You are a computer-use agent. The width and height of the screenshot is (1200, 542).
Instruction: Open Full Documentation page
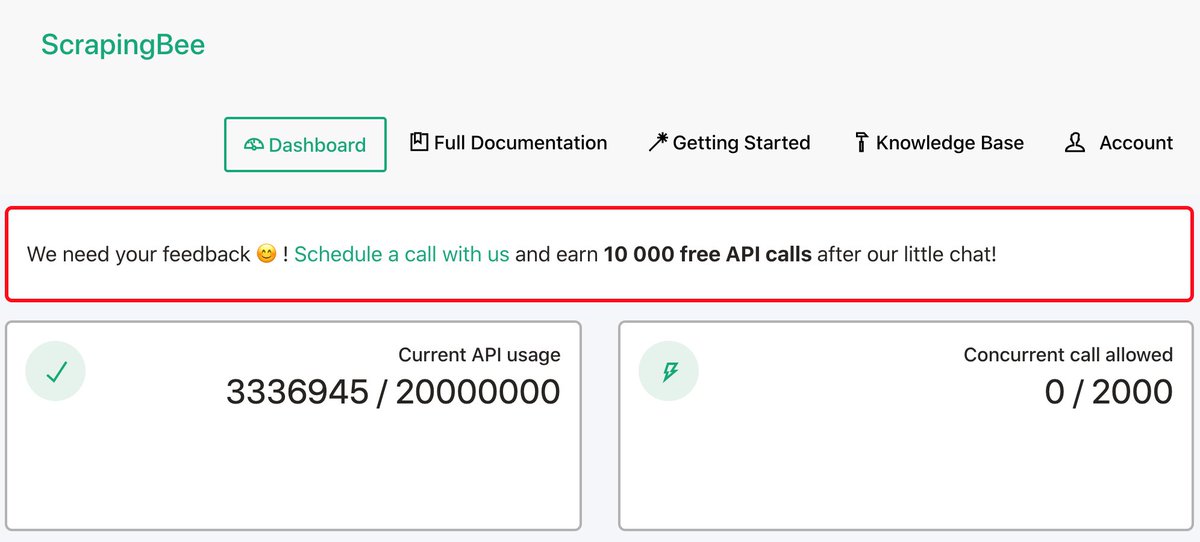509,143
